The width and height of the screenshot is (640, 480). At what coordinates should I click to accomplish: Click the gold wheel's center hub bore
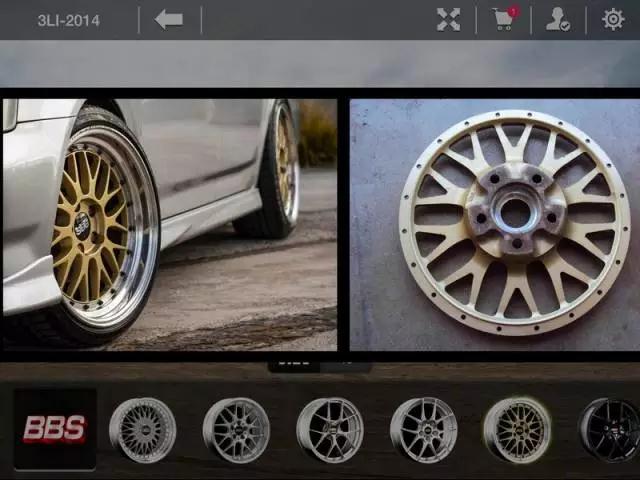[x=515, y=213]
